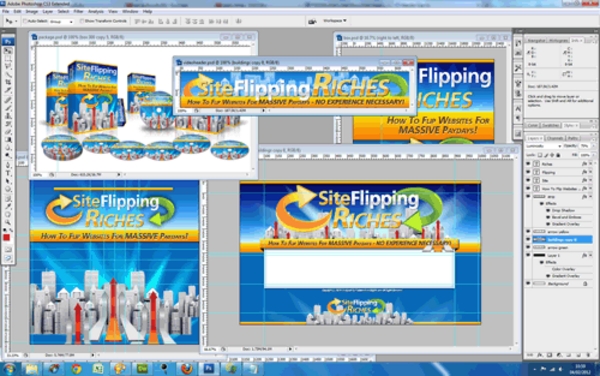Open the Filter menu
The image size is (600, 376).
click(78, 12)
